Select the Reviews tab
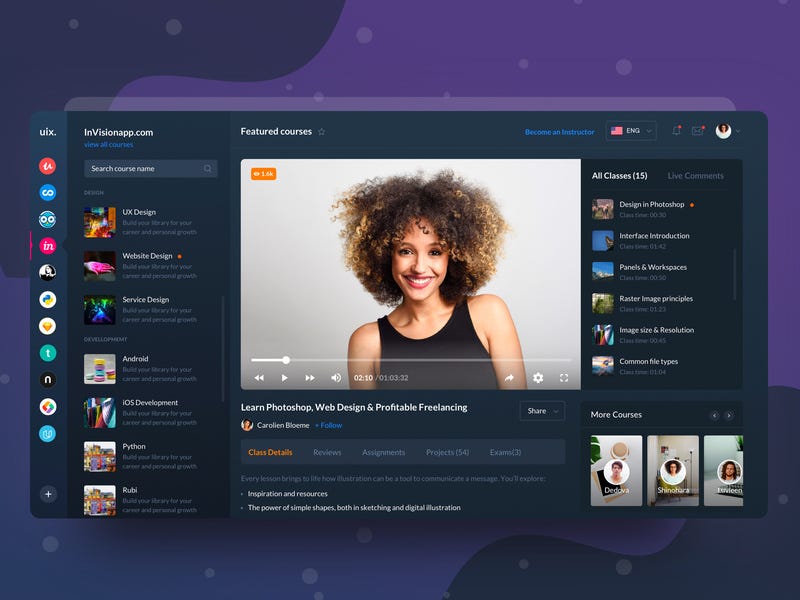 [x=327, y=452]
